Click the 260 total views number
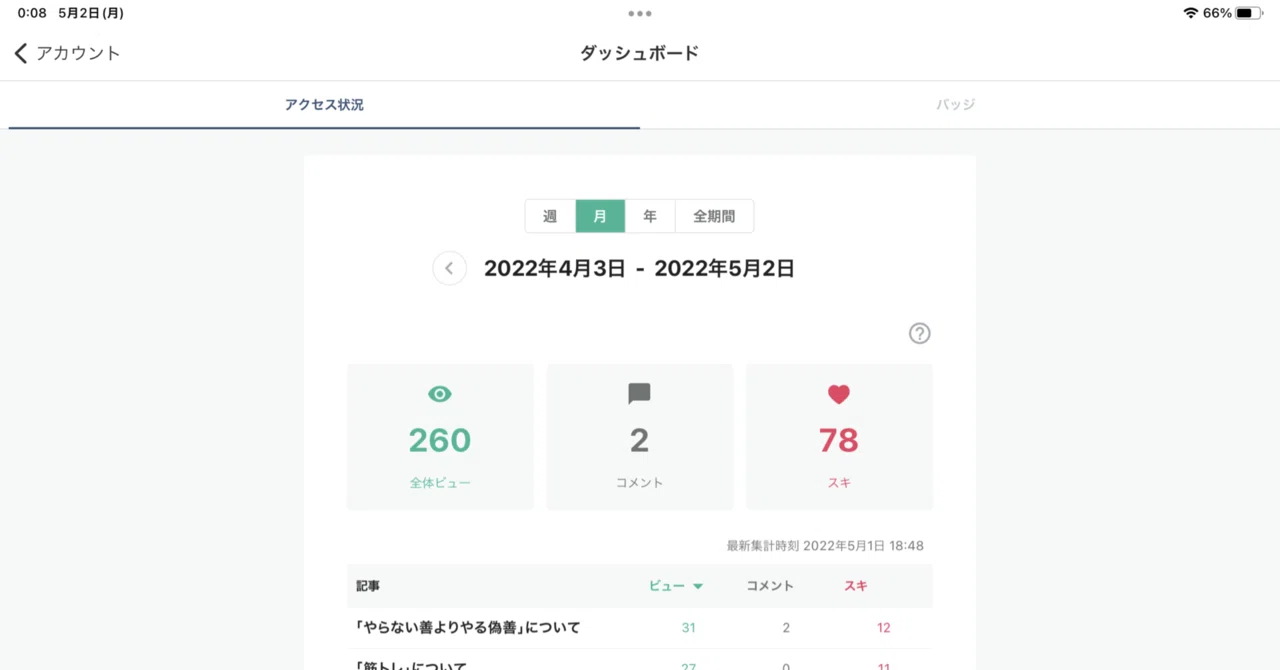Image resolution: width=1280 pixels, height=670 pixels. coord(440,440)
